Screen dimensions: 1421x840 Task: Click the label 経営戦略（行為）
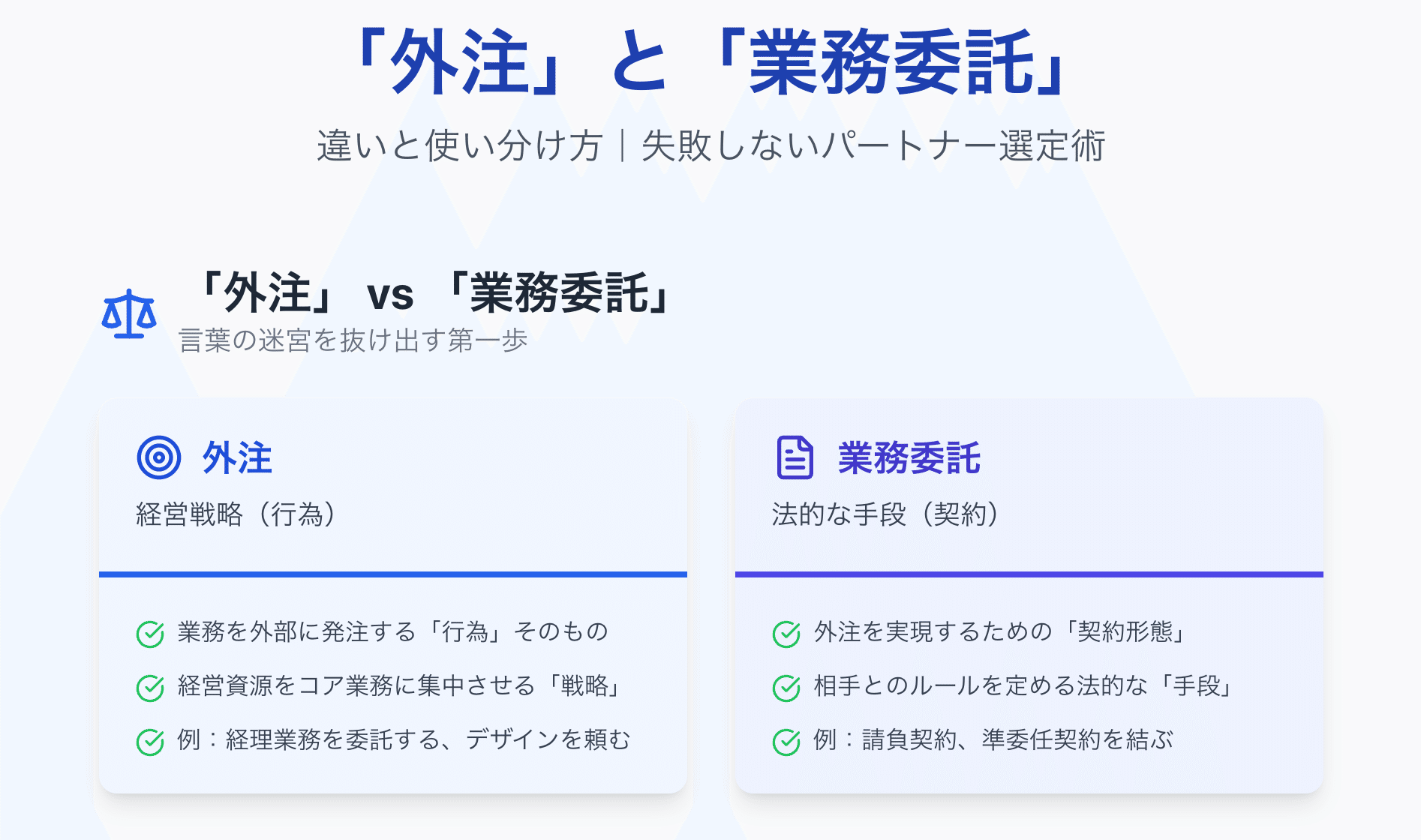(x=236, y=514)
